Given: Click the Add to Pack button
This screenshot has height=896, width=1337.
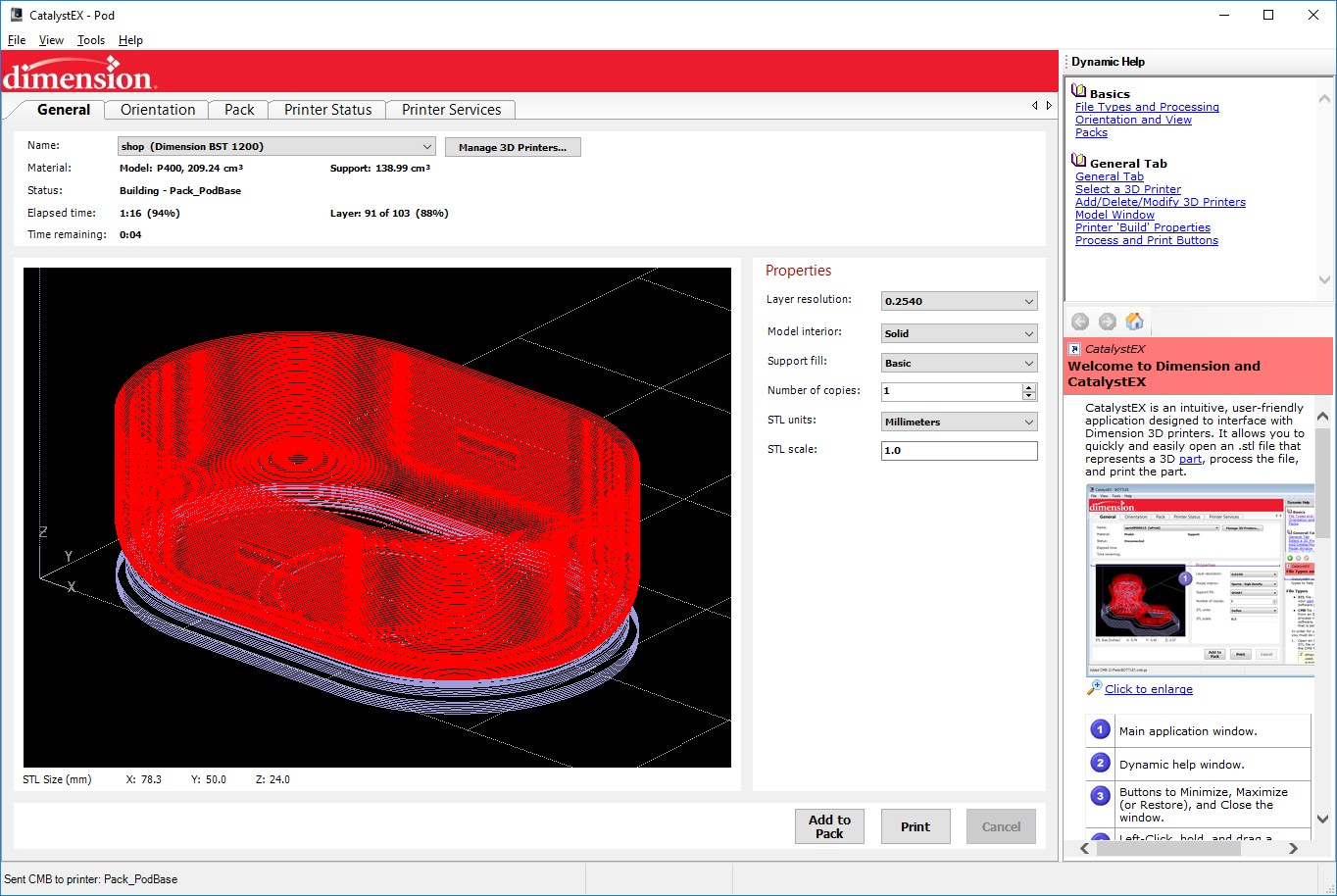Looking at the screenshot, I should pyautogui.click(x=829, y=826).
